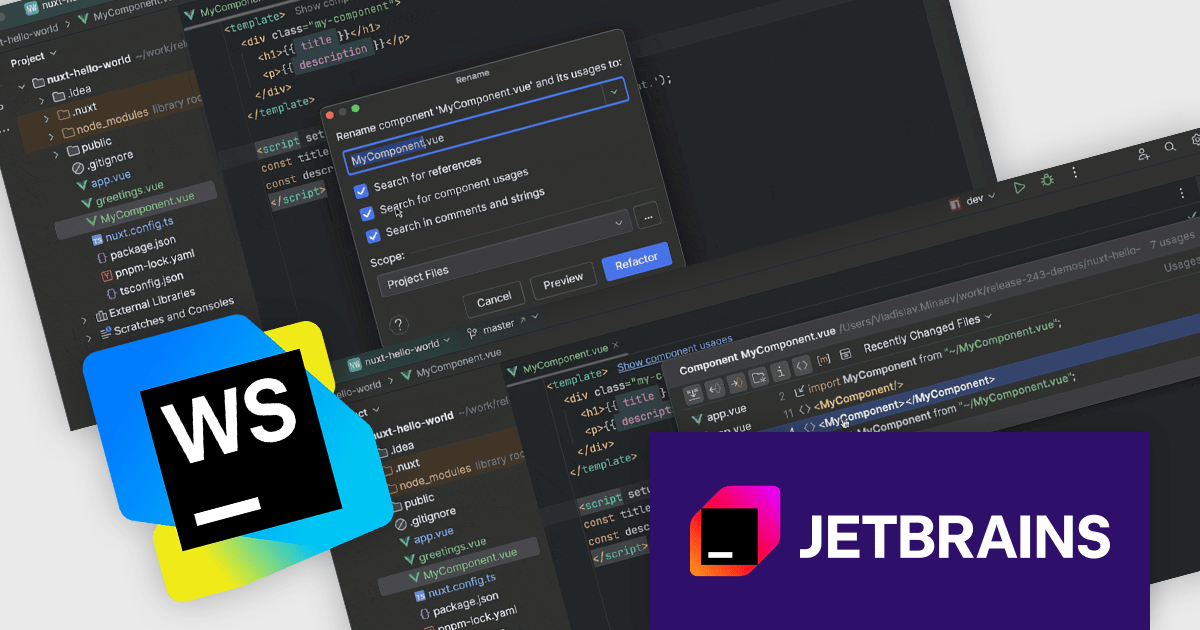
Task: Click the Debug bug icon in toolbar
Action: 1047,180
